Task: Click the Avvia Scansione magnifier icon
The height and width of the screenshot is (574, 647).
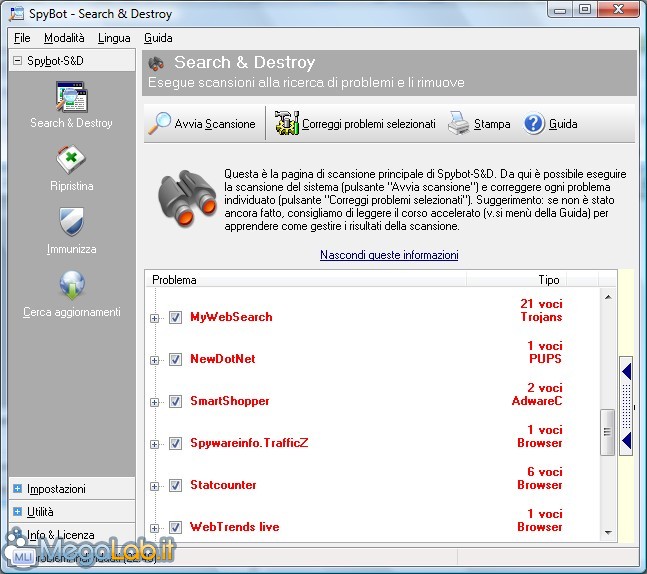Action: coord(160,123)
